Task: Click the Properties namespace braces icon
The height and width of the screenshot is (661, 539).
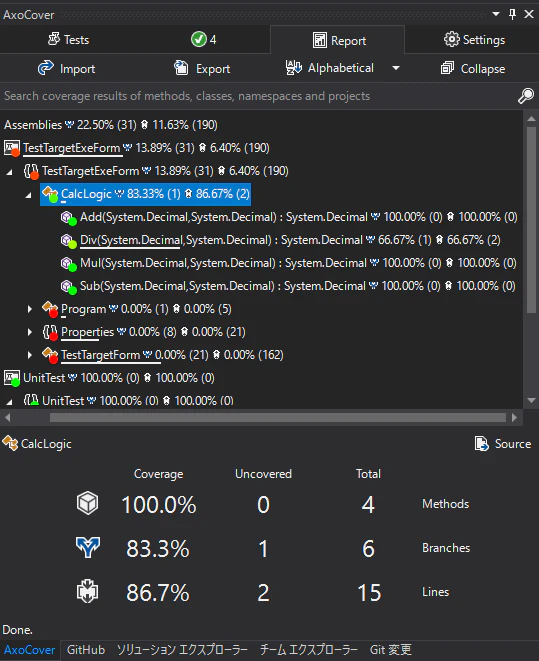Action: pos(50,332)
